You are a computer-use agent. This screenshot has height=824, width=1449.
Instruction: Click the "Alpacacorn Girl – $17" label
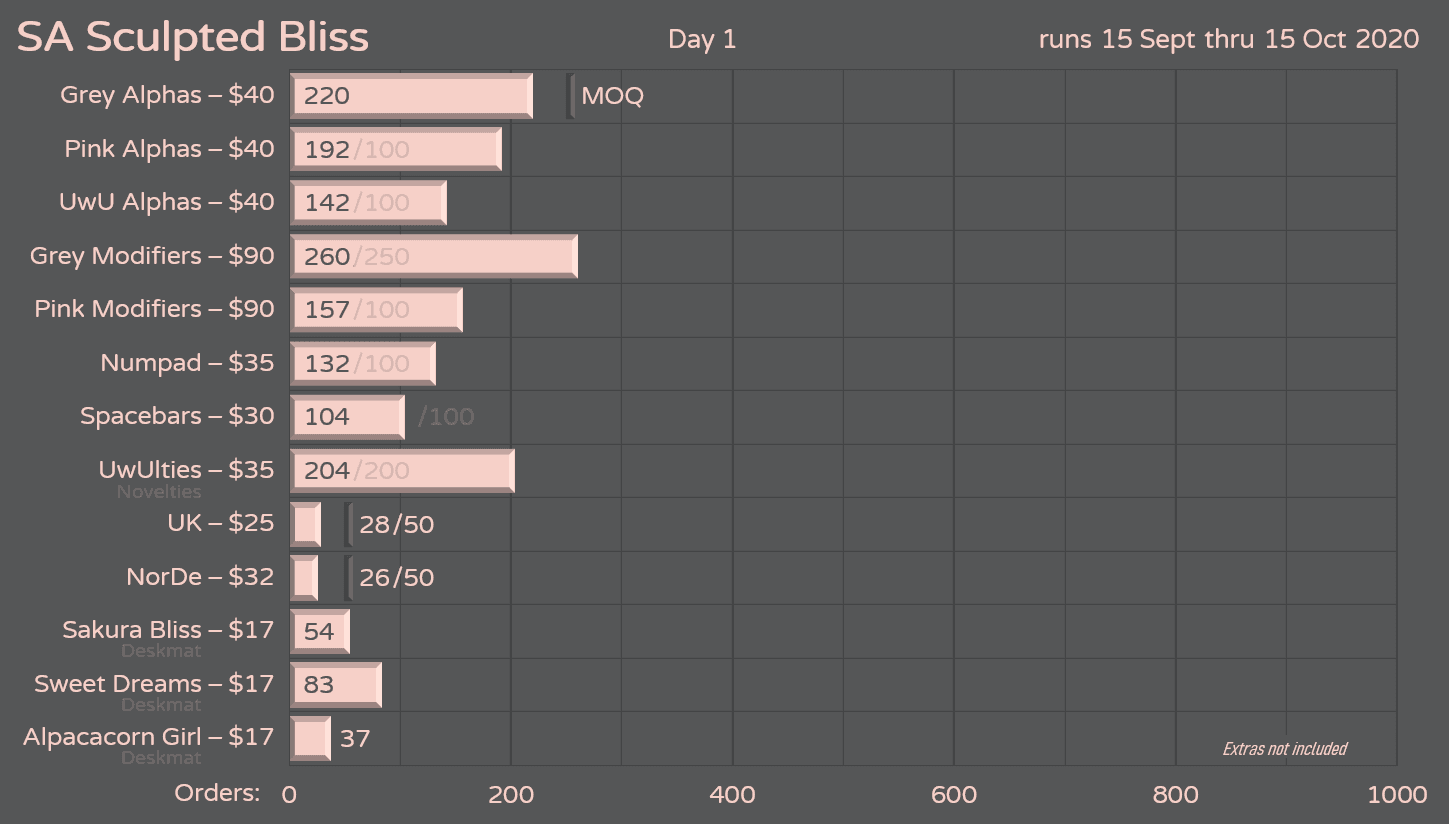pyautogui.click(x=148, y=737)
